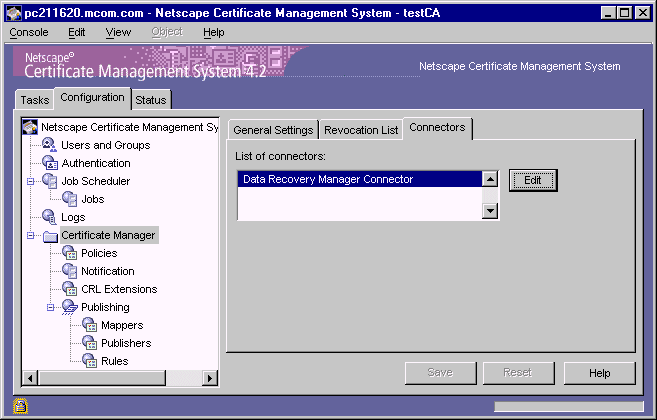Click connectors list scroll down arrow
Screen dimensions: 657x420
pos(490,210)
